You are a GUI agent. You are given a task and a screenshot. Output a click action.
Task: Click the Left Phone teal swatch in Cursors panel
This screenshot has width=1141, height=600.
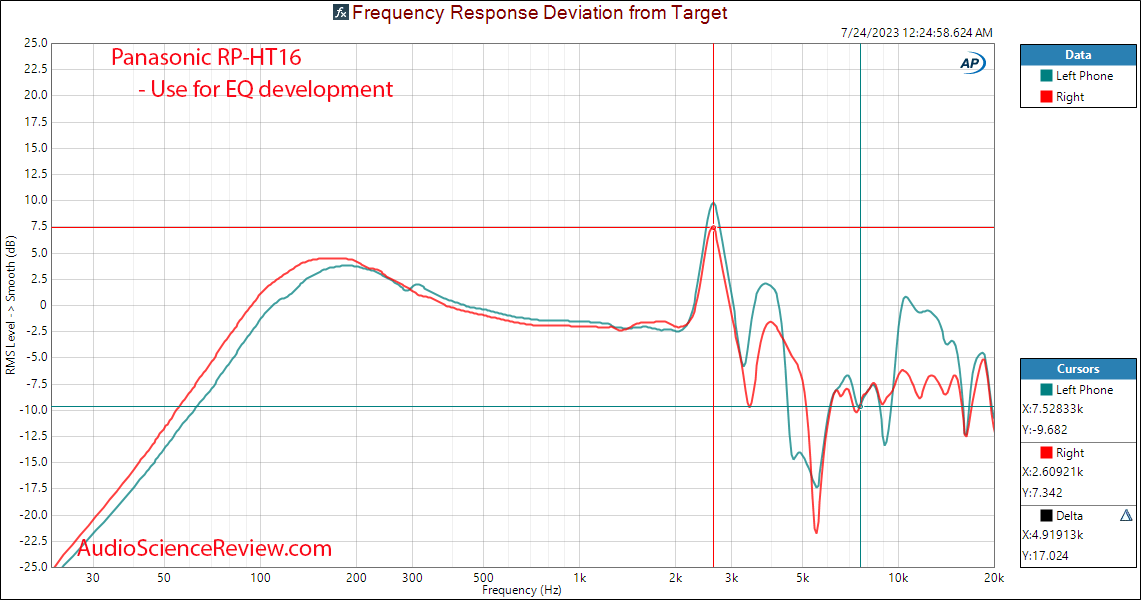pos(1046,390)
